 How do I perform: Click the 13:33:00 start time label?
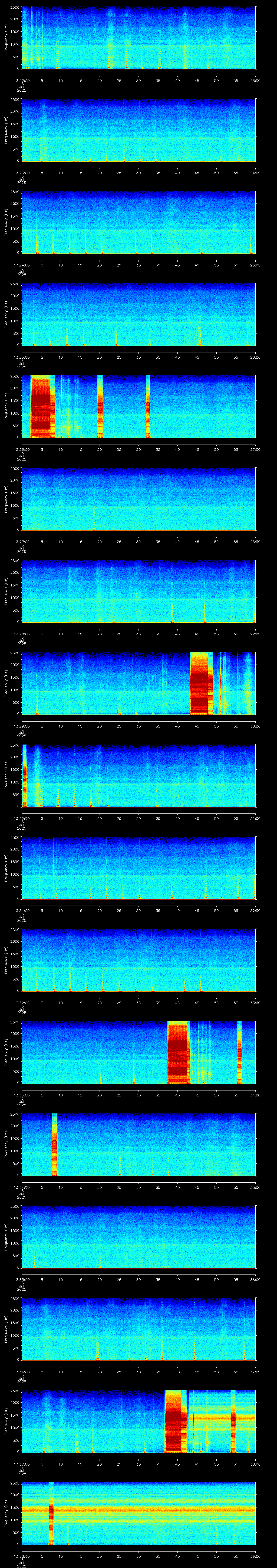[x=22, y=1095]
